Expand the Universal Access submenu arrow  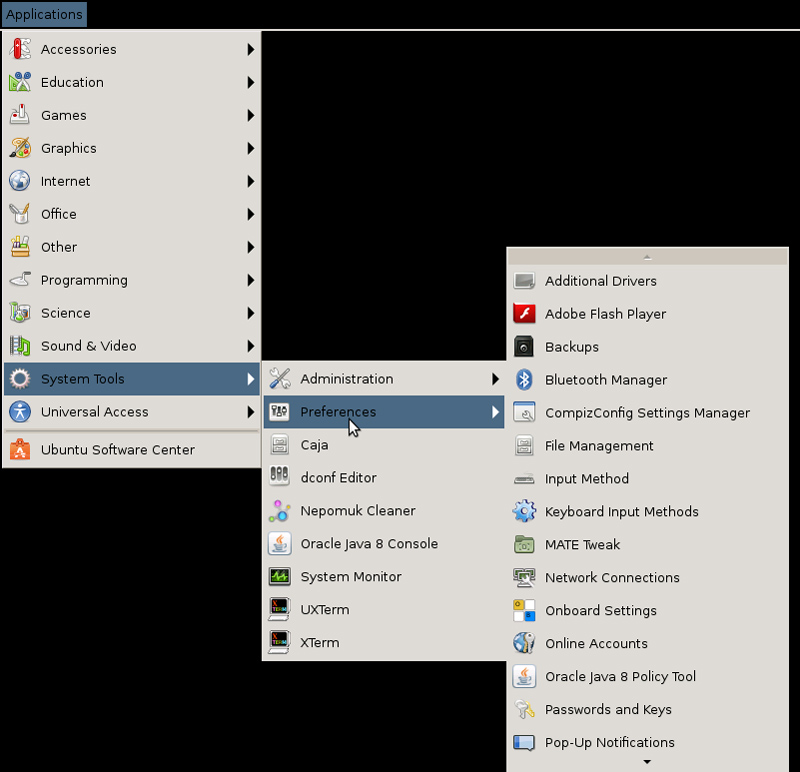click(251, 412)
